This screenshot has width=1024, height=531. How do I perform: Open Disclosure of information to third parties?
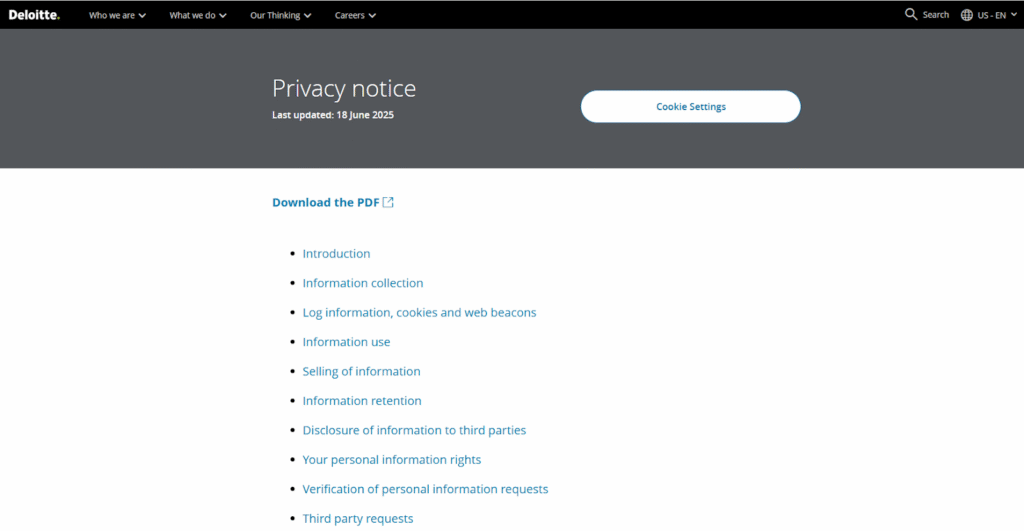pos(414,430)
